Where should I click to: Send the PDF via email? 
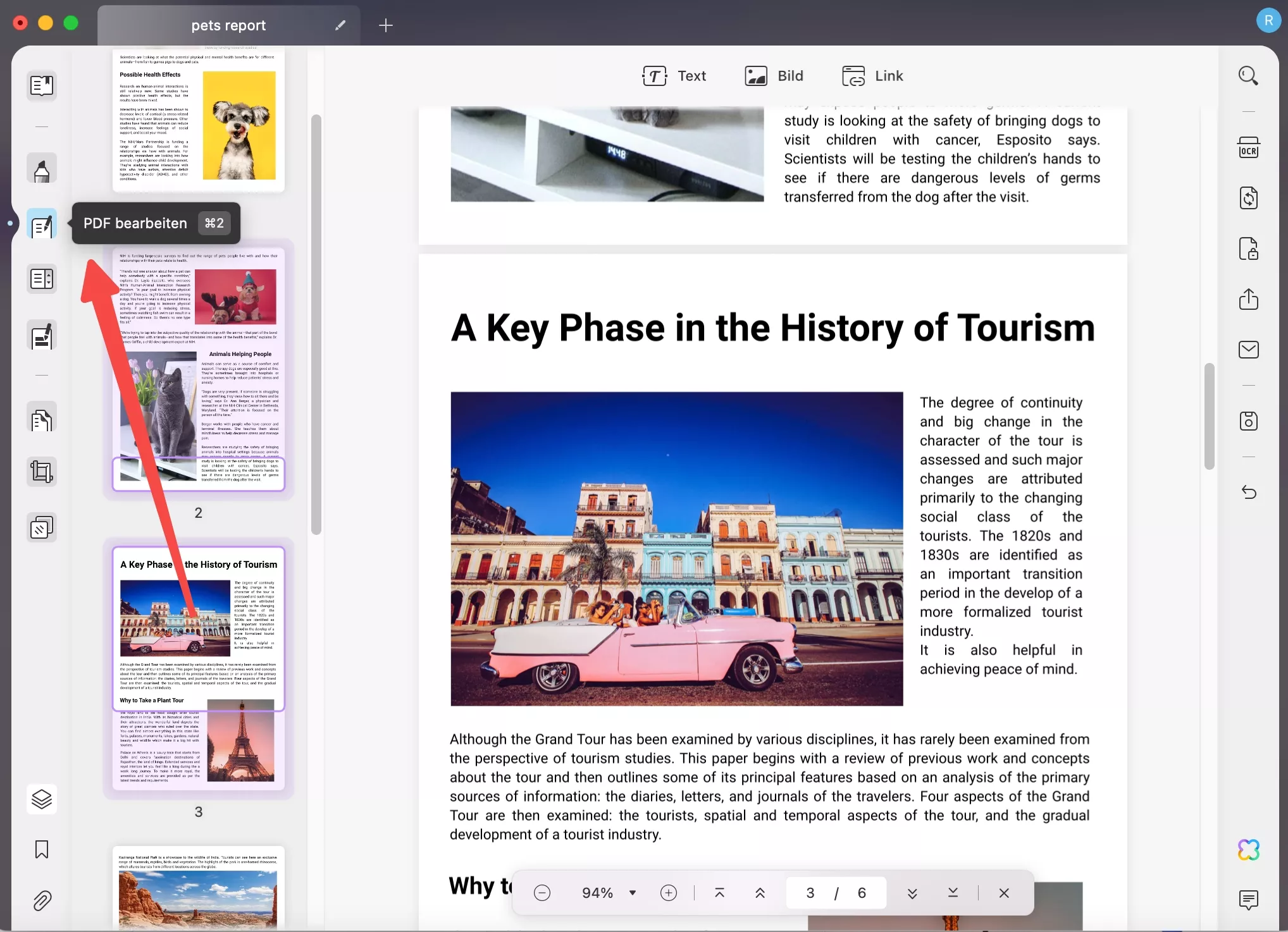click(1249, 349)
